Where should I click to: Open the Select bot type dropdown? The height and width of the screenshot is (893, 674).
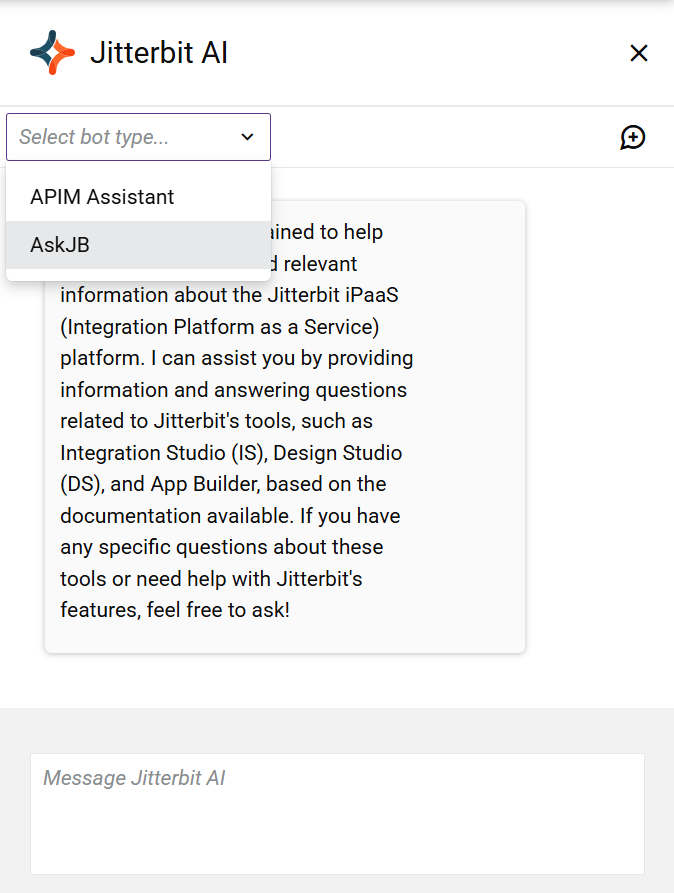(x=138, y=137)
